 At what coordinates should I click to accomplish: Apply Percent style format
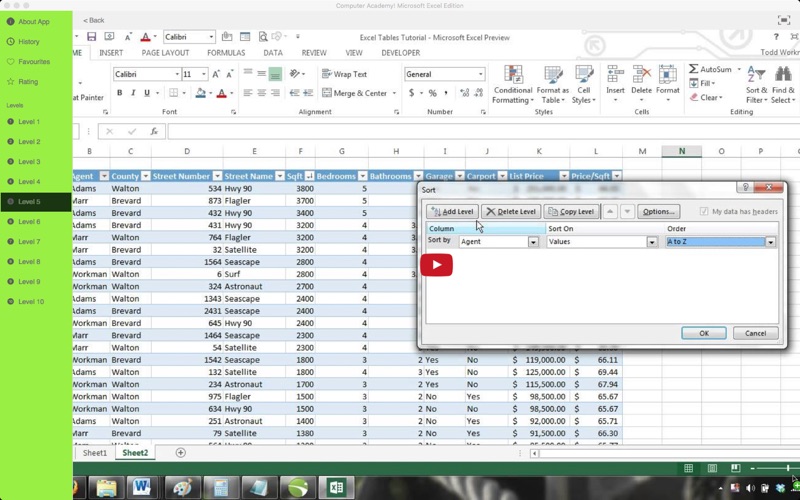click(433, 93)
